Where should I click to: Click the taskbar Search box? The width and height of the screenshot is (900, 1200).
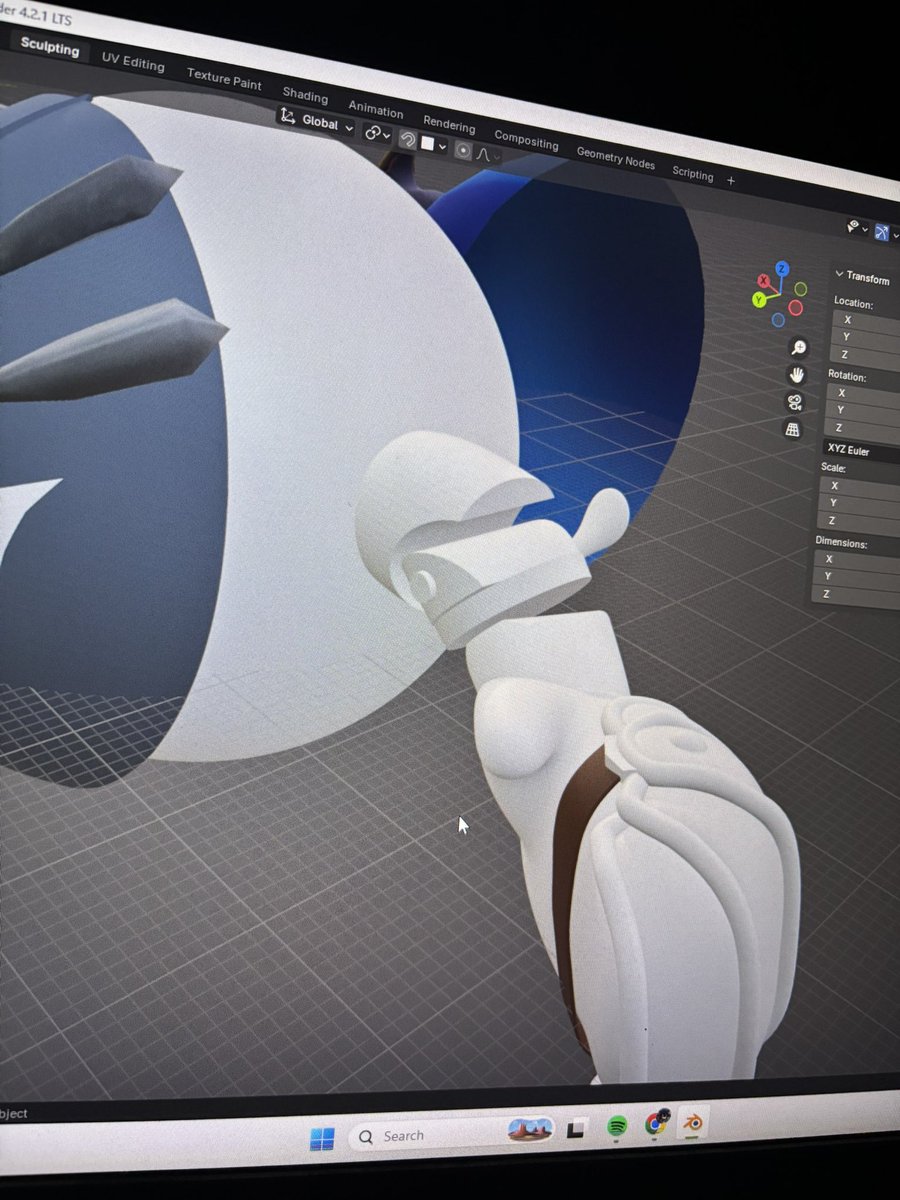[450, 1134]
